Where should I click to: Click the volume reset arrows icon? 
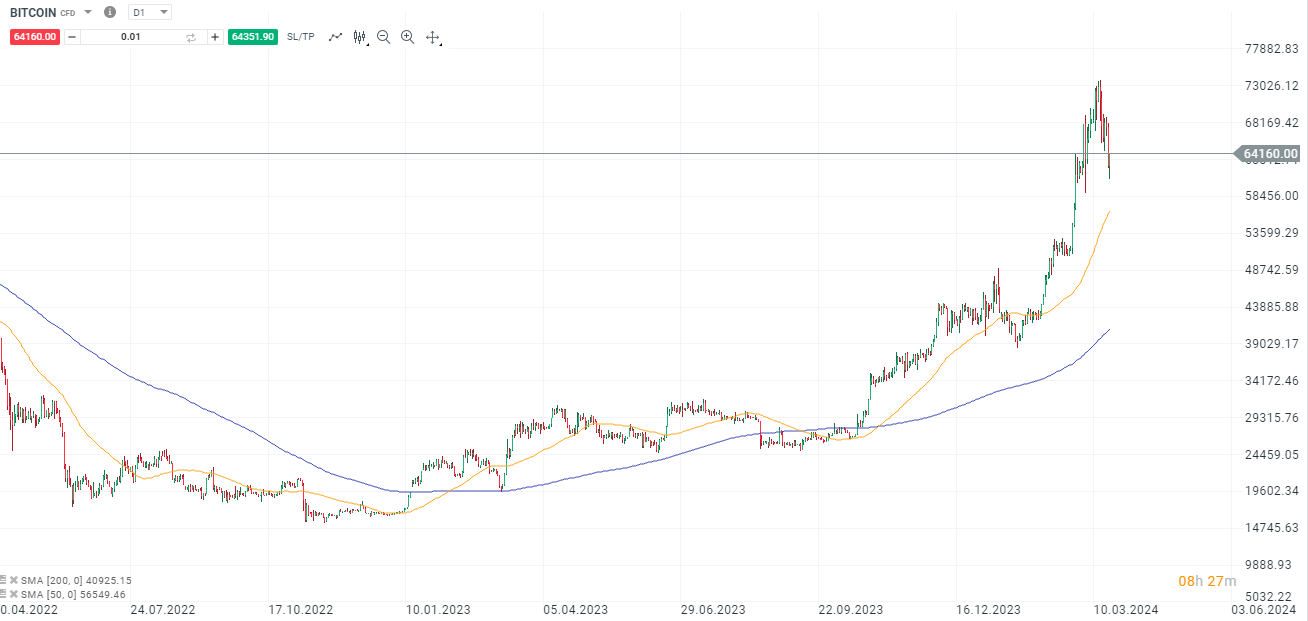[191, 37]
